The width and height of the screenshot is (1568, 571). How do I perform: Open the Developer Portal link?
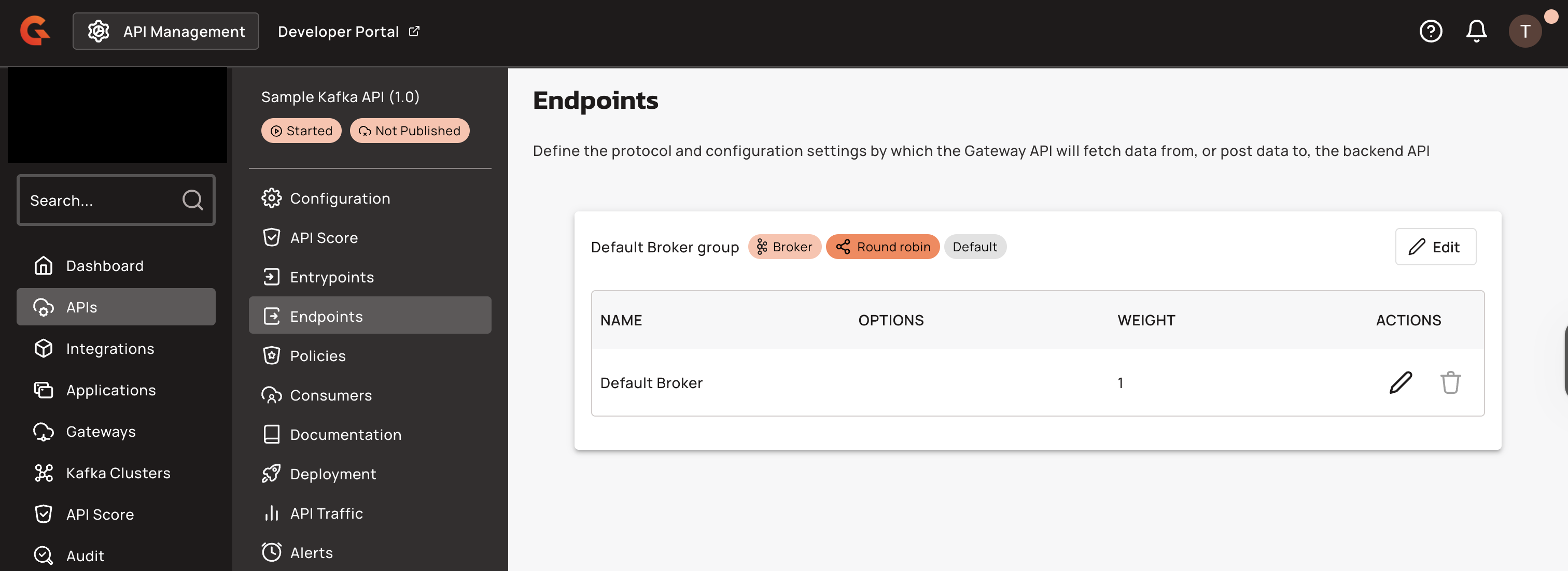click(348, 32)
